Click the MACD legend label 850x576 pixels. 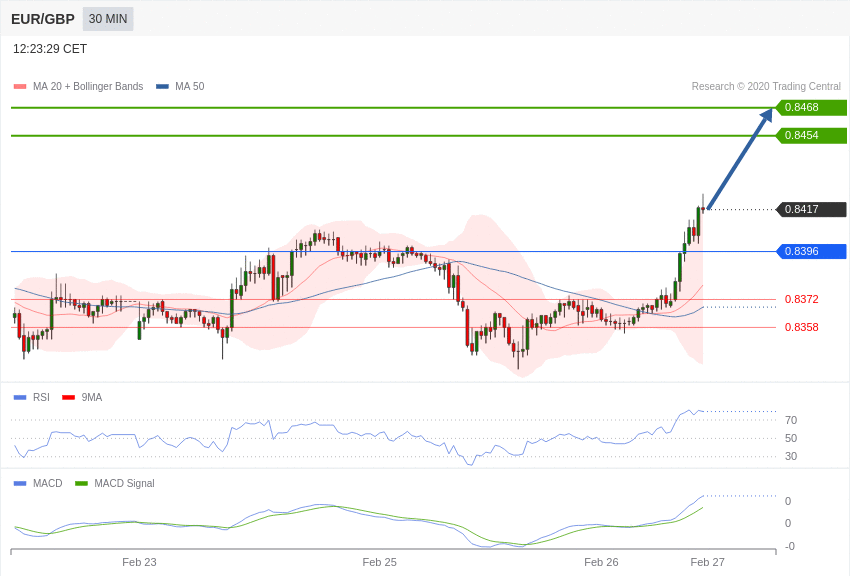[x=48, y=483]
